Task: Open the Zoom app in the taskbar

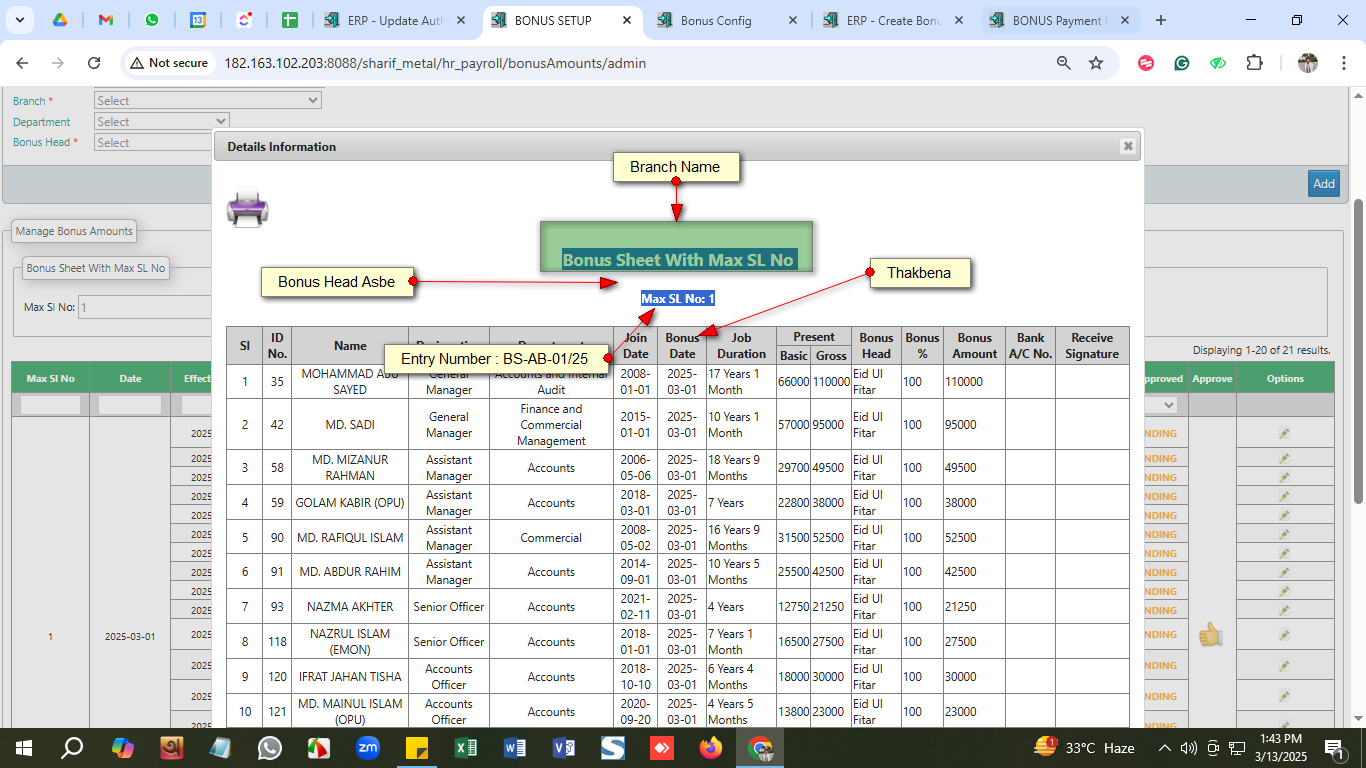Action: [368, 748]
